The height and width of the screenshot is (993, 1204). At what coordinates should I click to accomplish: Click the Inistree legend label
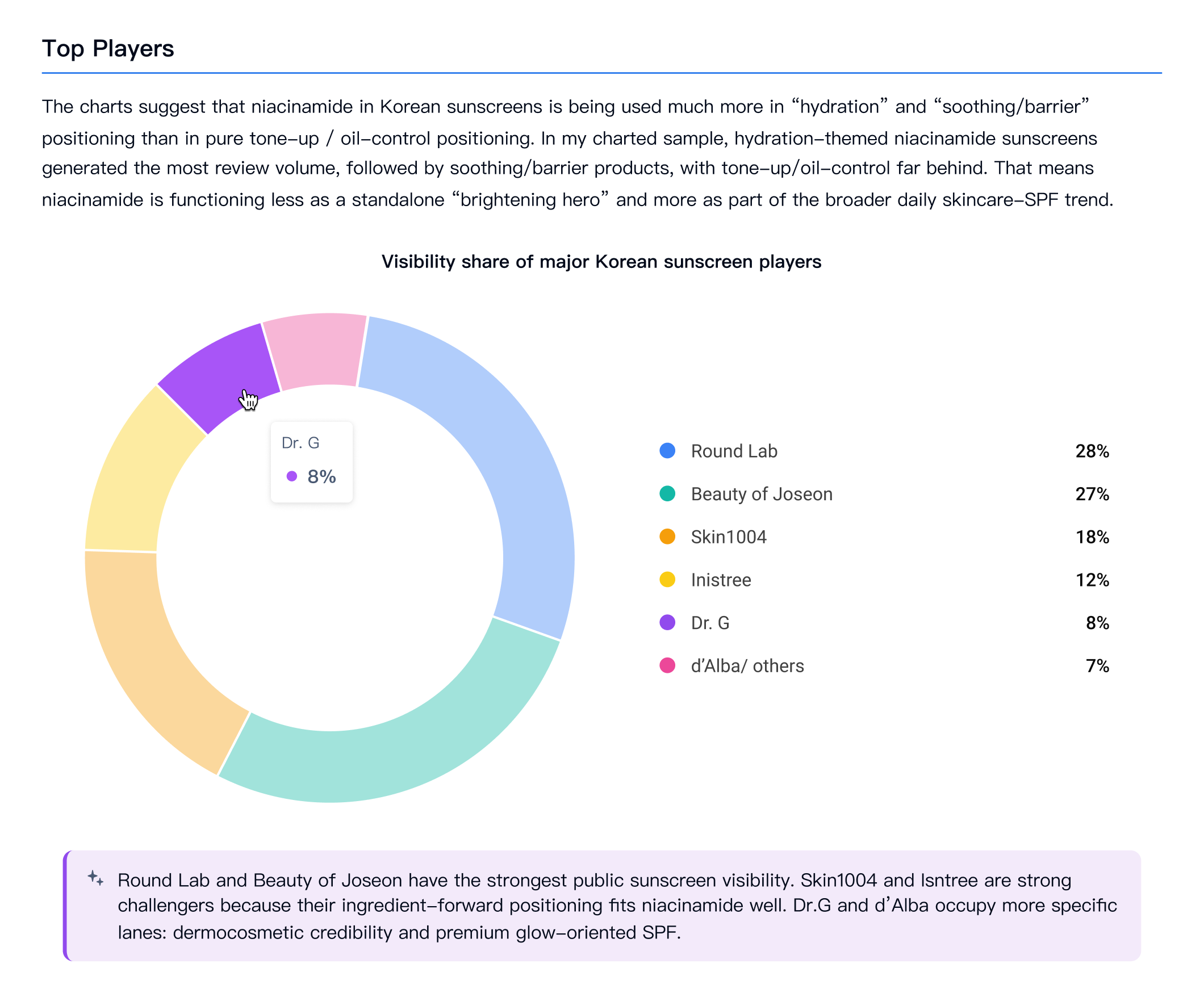coord(721,580)
